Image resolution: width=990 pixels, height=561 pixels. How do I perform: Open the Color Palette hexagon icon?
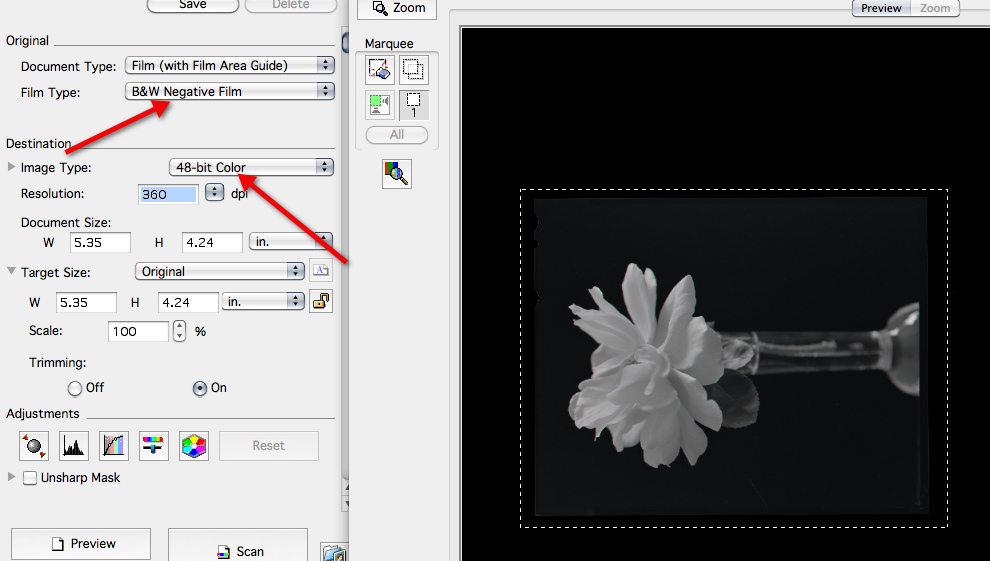click(194, 446)
